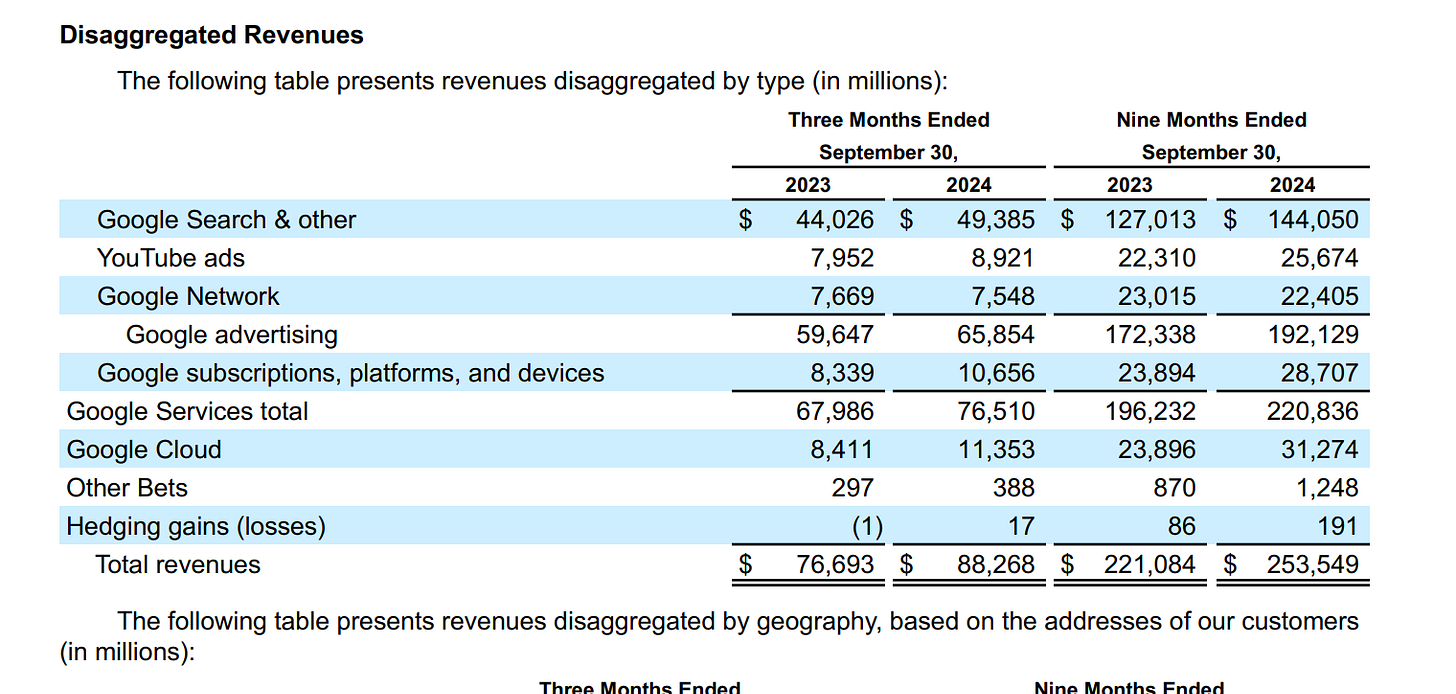This screenshot has height=694, width=1456.
Task: Click the sentence about revenues disaggregated by type
Action: [x=532, y=80]
